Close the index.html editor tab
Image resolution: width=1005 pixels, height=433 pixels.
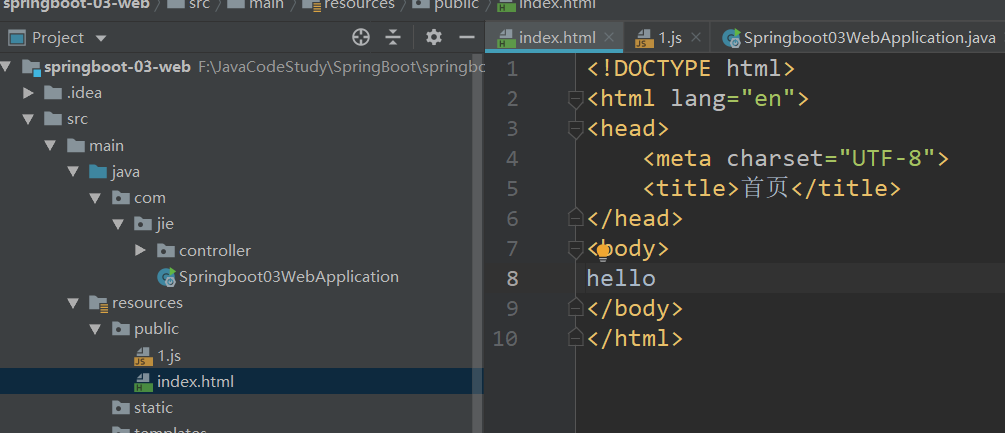pos(609,38)
